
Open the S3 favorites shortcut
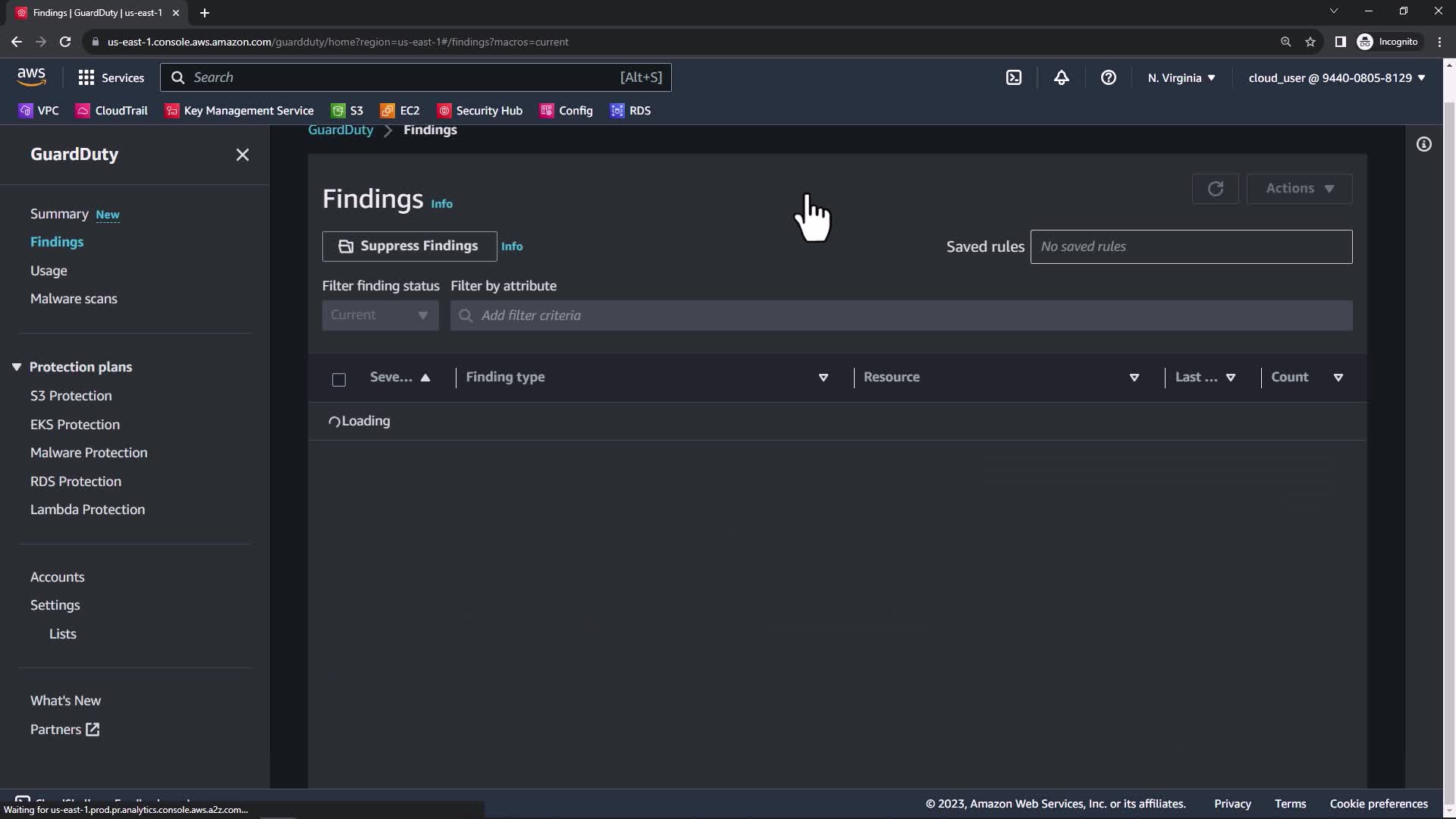coord(347,111)
